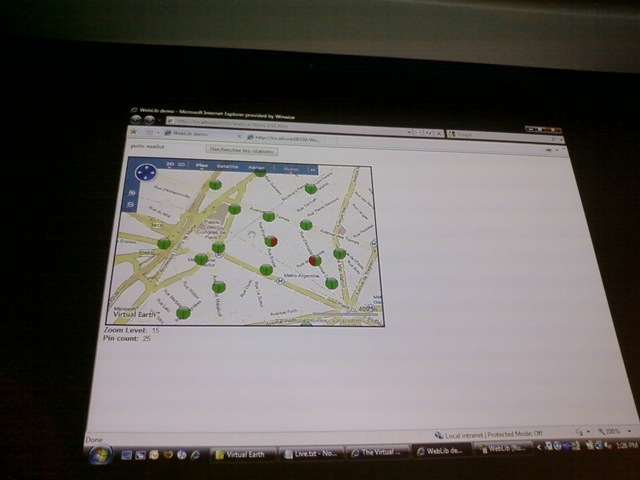Open the Favorites star icon
The width and height of the screenshot is (640, 480).
point(133,131)
